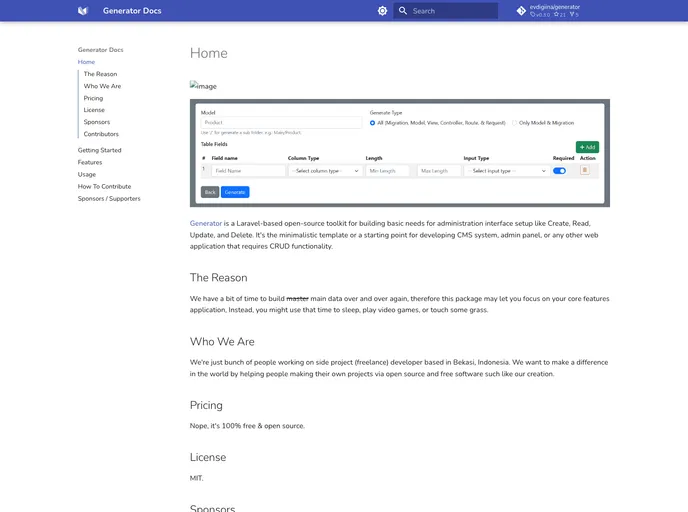Jump to Contributors in sidebar
This screenshot has height=512, width=688.
[x=101, y=134]
